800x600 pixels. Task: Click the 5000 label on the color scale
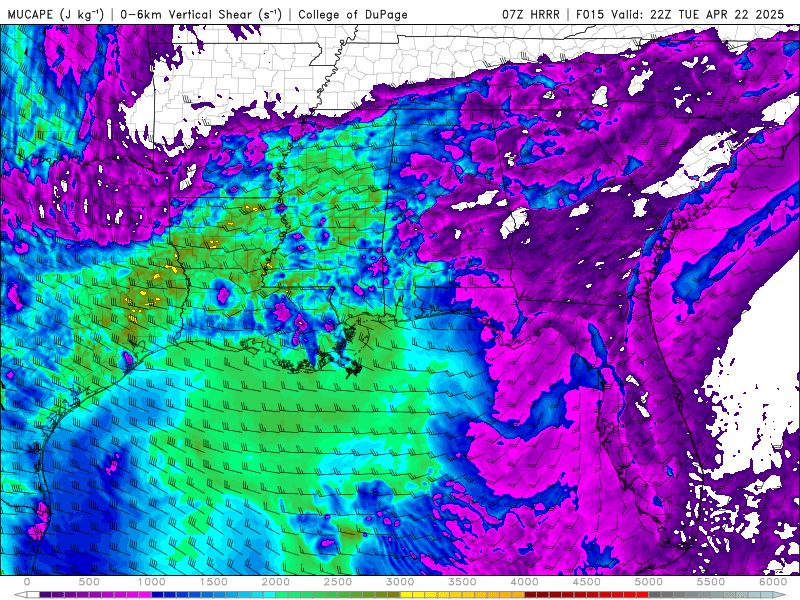point(649,582)
